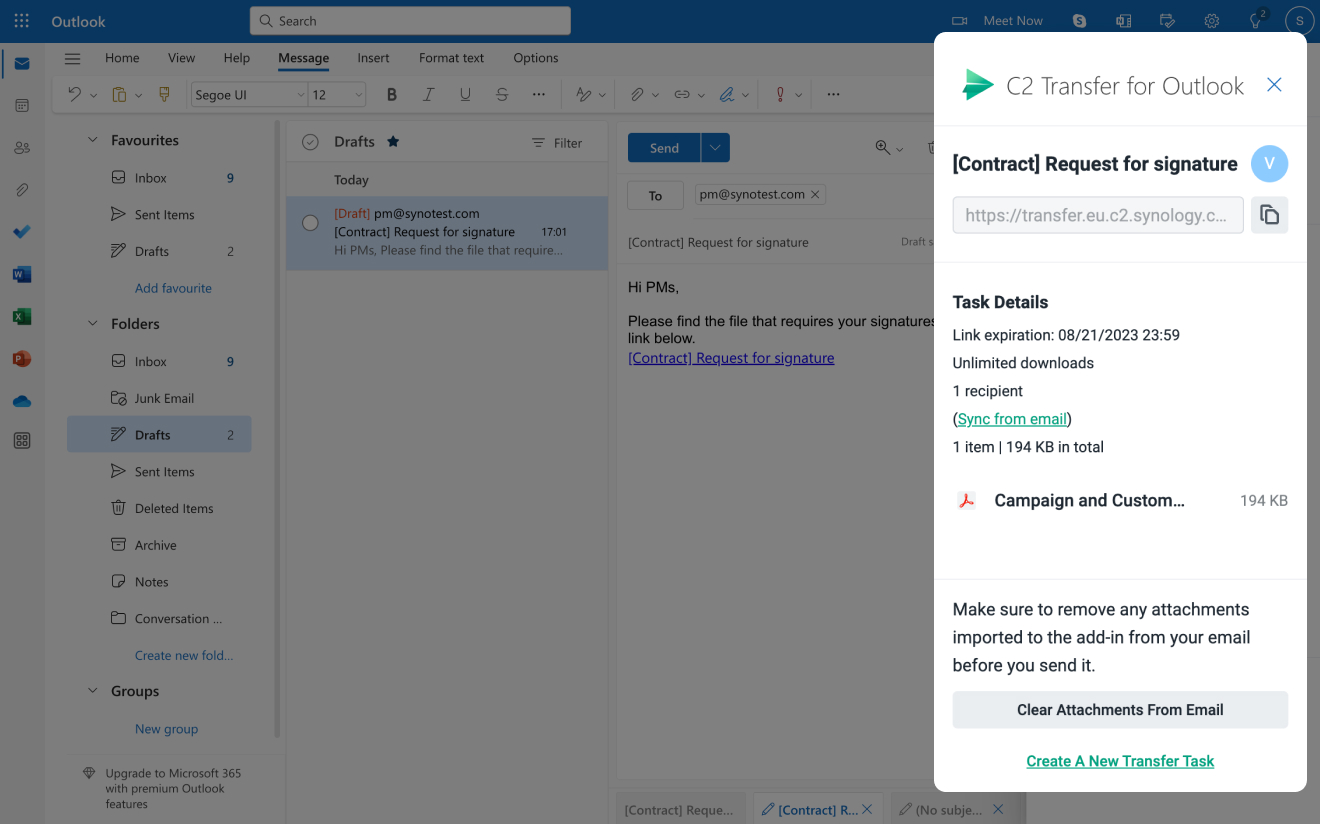The image size is (1320, 824).
Task: Collapse the Favourites section
Action: pyautogui.click(x=92, y=139)
